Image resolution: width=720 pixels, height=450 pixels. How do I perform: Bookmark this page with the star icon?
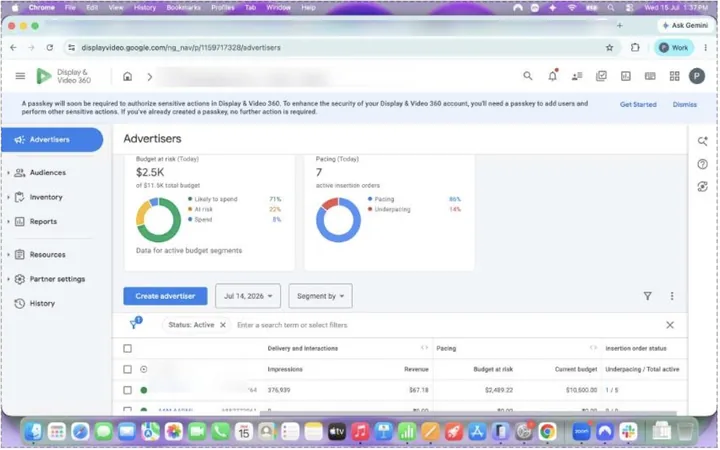tap(610, 47)
